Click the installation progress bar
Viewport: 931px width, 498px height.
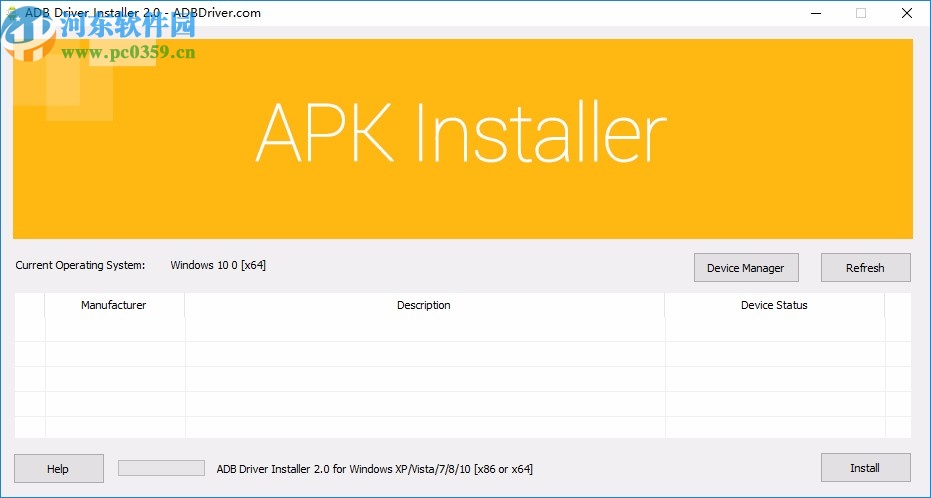(162, 468)
